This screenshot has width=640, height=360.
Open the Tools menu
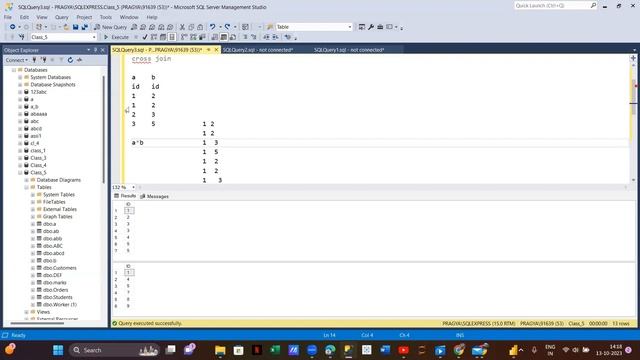tap(106, 17)
